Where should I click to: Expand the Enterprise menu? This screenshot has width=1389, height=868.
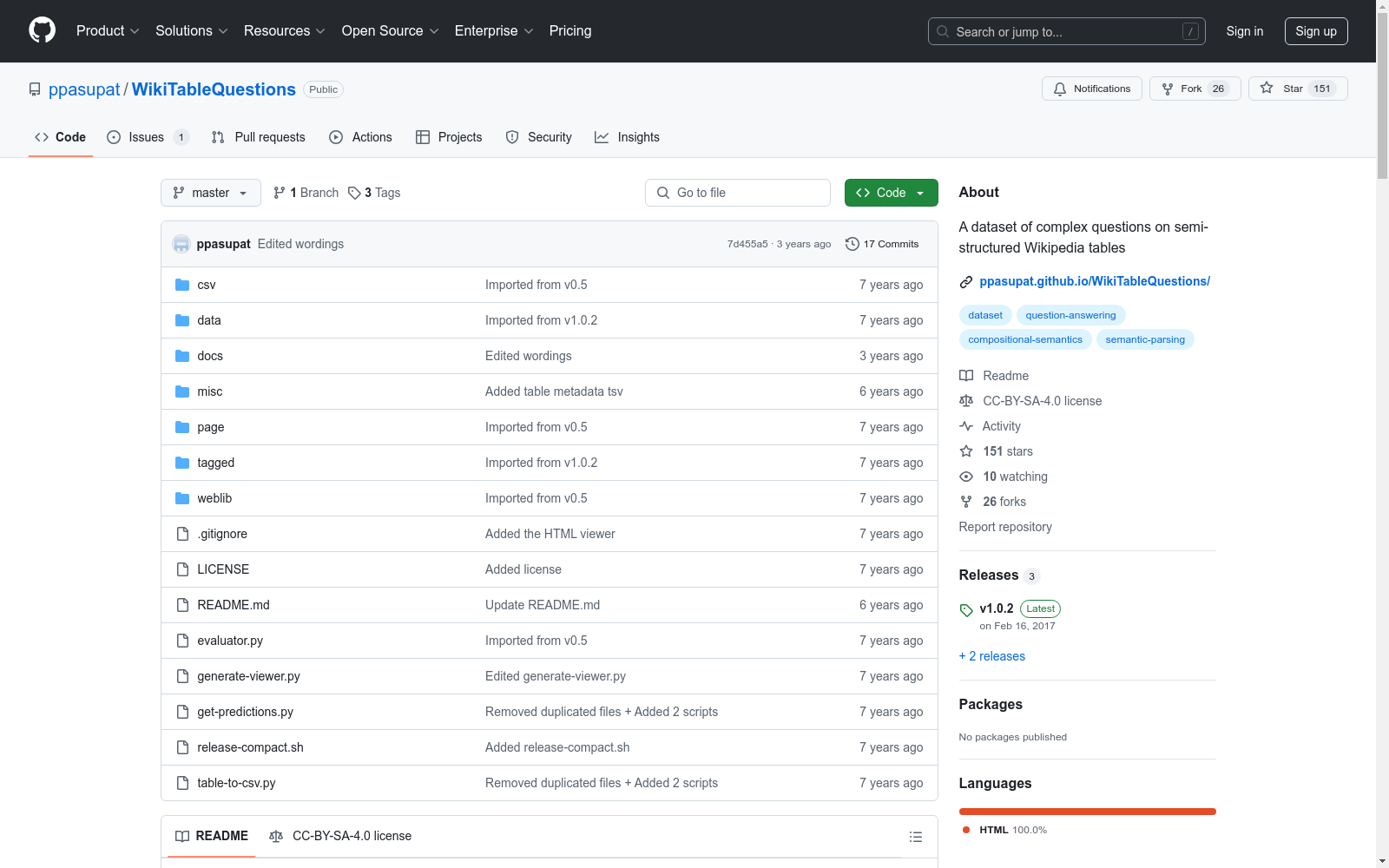tap(494, 31)
